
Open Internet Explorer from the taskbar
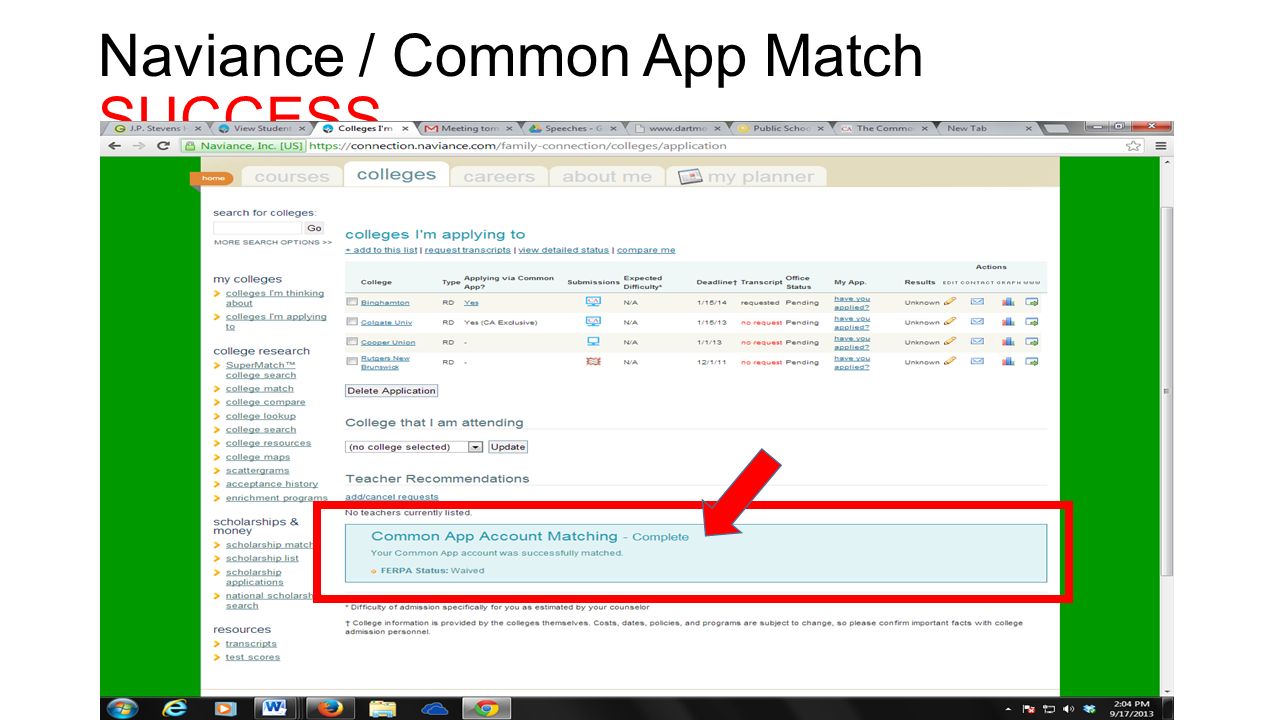pyautogui.click(x=173, y=708)
